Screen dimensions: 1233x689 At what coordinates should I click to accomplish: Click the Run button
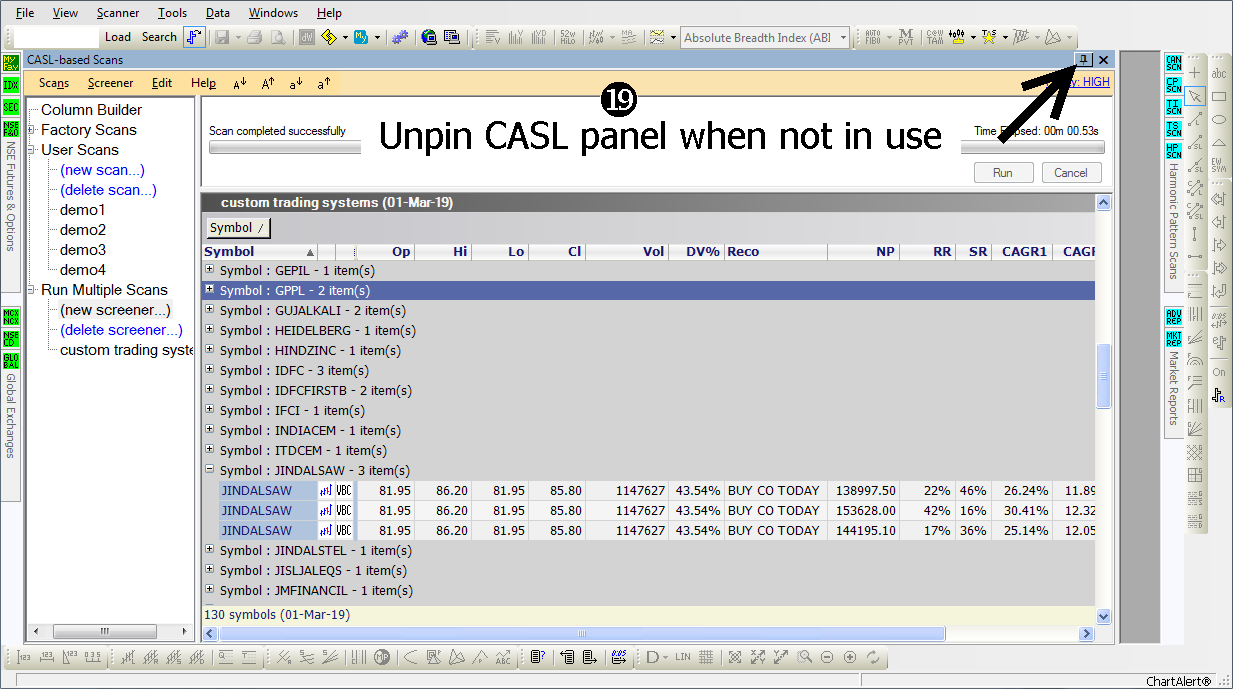point(1003,173)
